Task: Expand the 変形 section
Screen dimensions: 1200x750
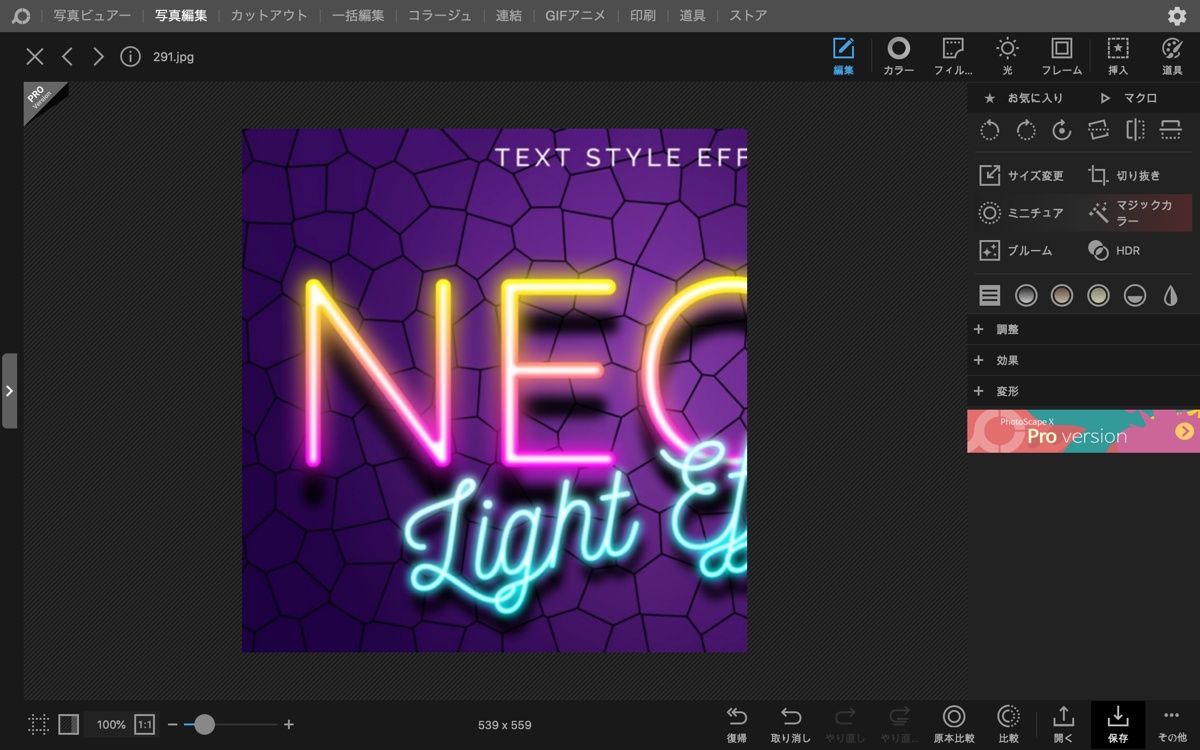Action: tap(1083, 391)
